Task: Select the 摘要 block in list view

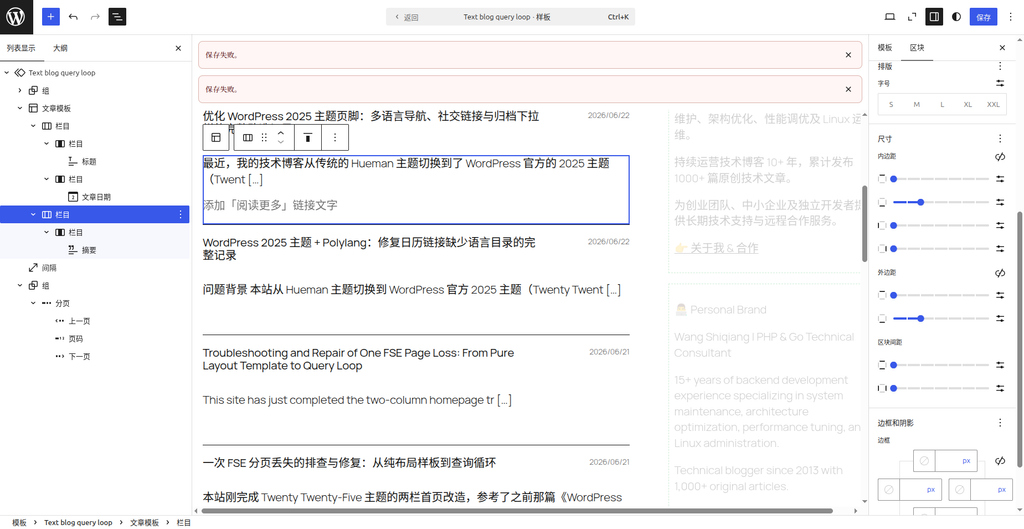Action: (x=89, y=249)
